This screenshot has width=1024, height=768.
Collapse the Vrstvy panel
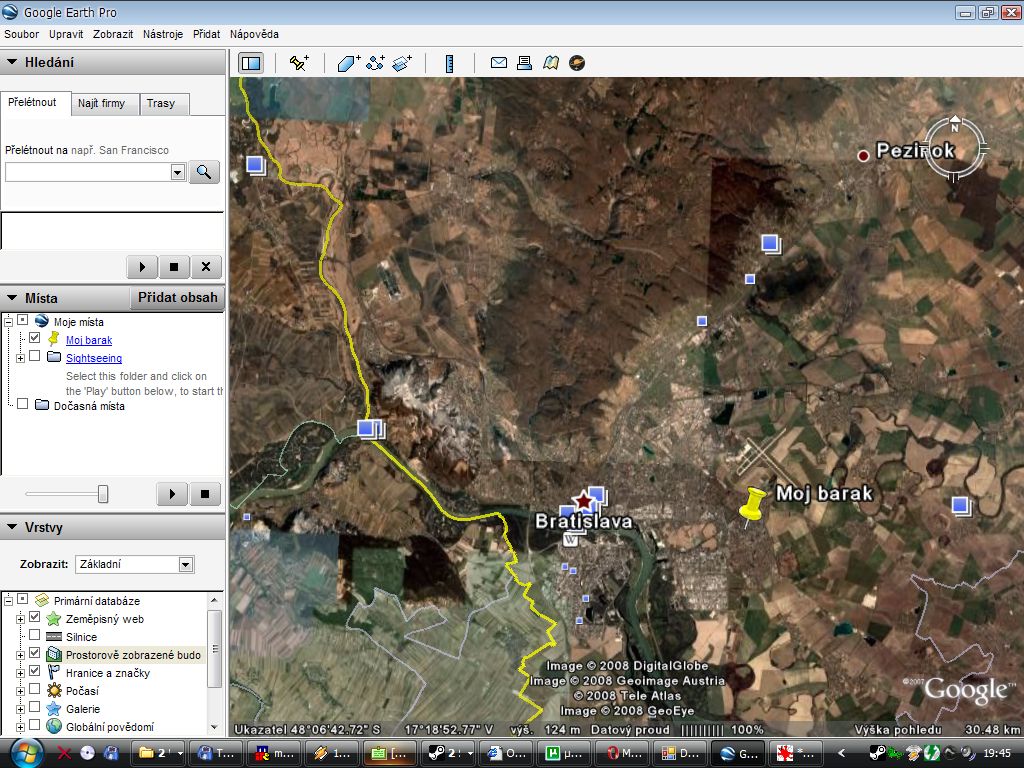pyautogui.click(x=12, y=527)
